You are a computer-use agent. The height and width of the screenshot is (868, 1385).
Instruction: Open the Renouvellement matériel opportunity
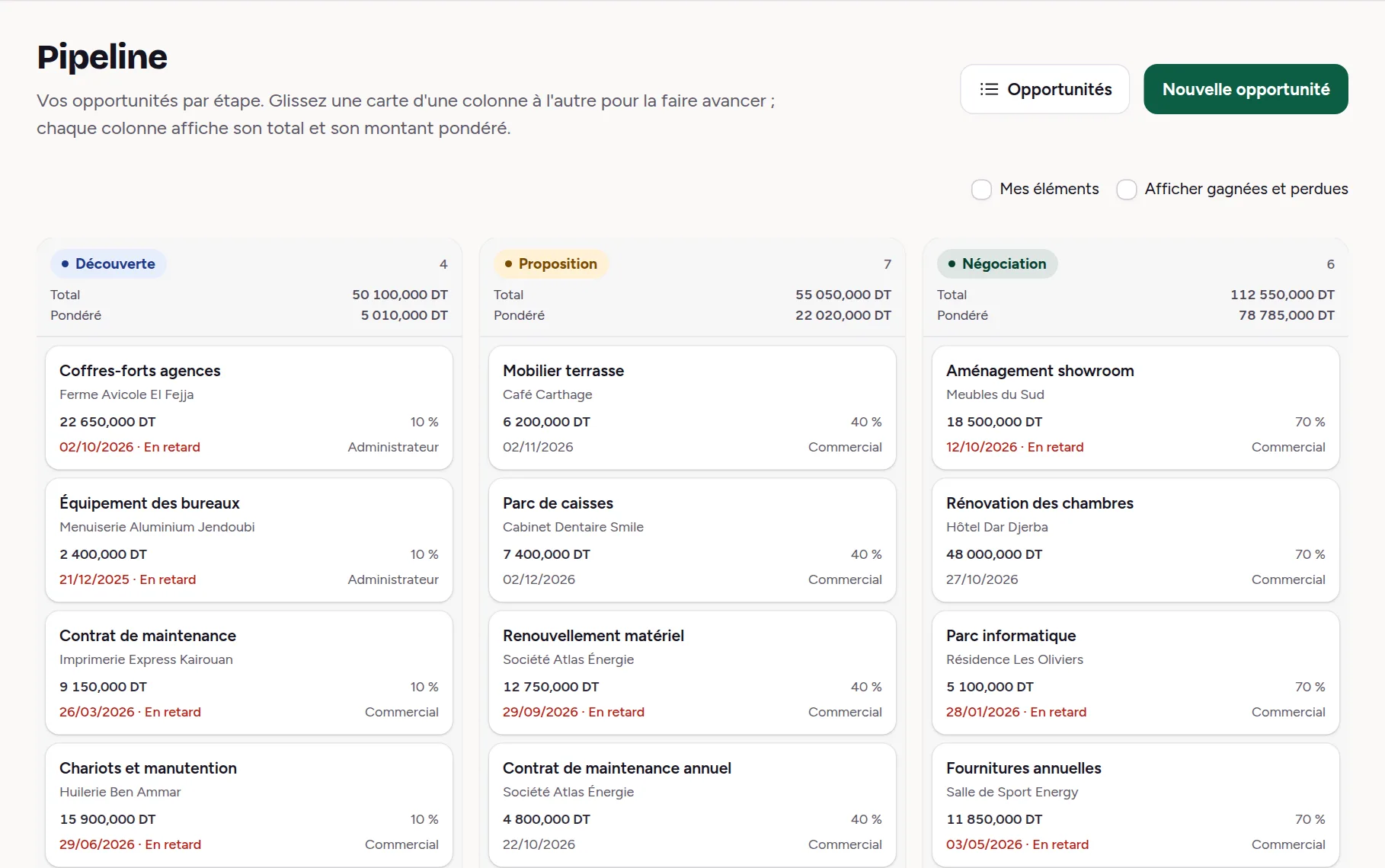tap(692, 673)
